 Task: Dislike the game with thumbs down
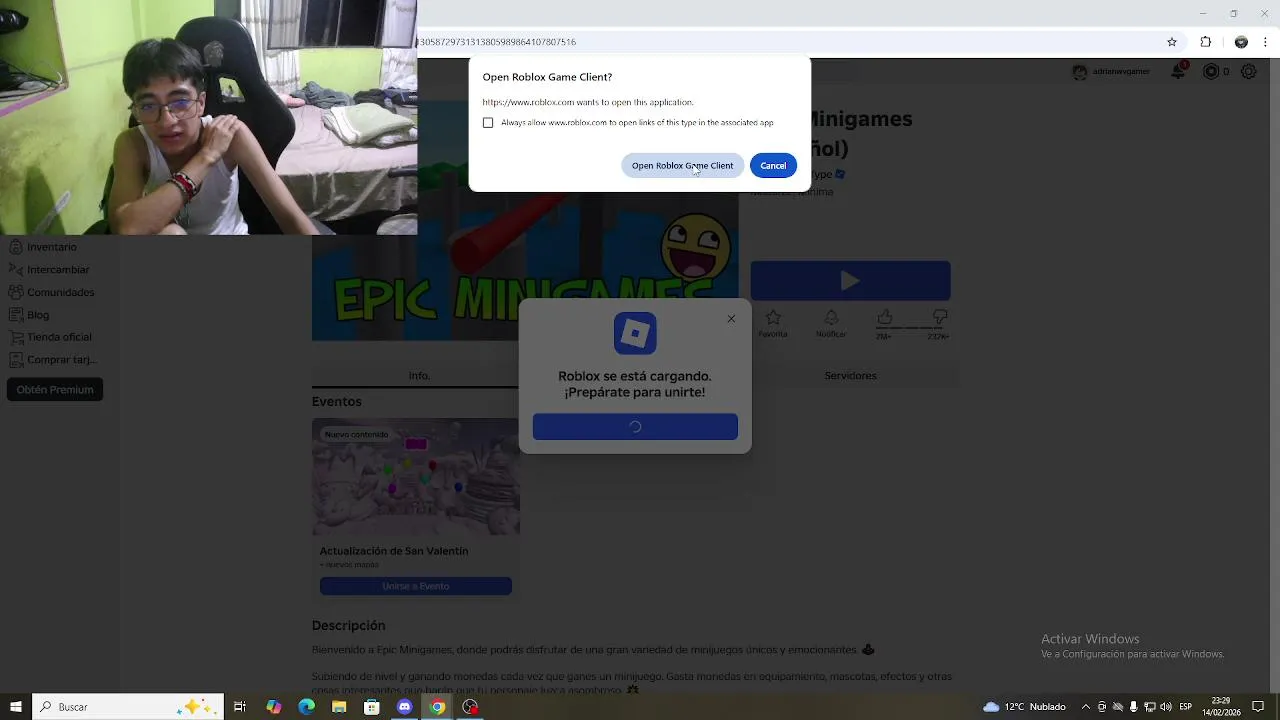tap(939, 317)
